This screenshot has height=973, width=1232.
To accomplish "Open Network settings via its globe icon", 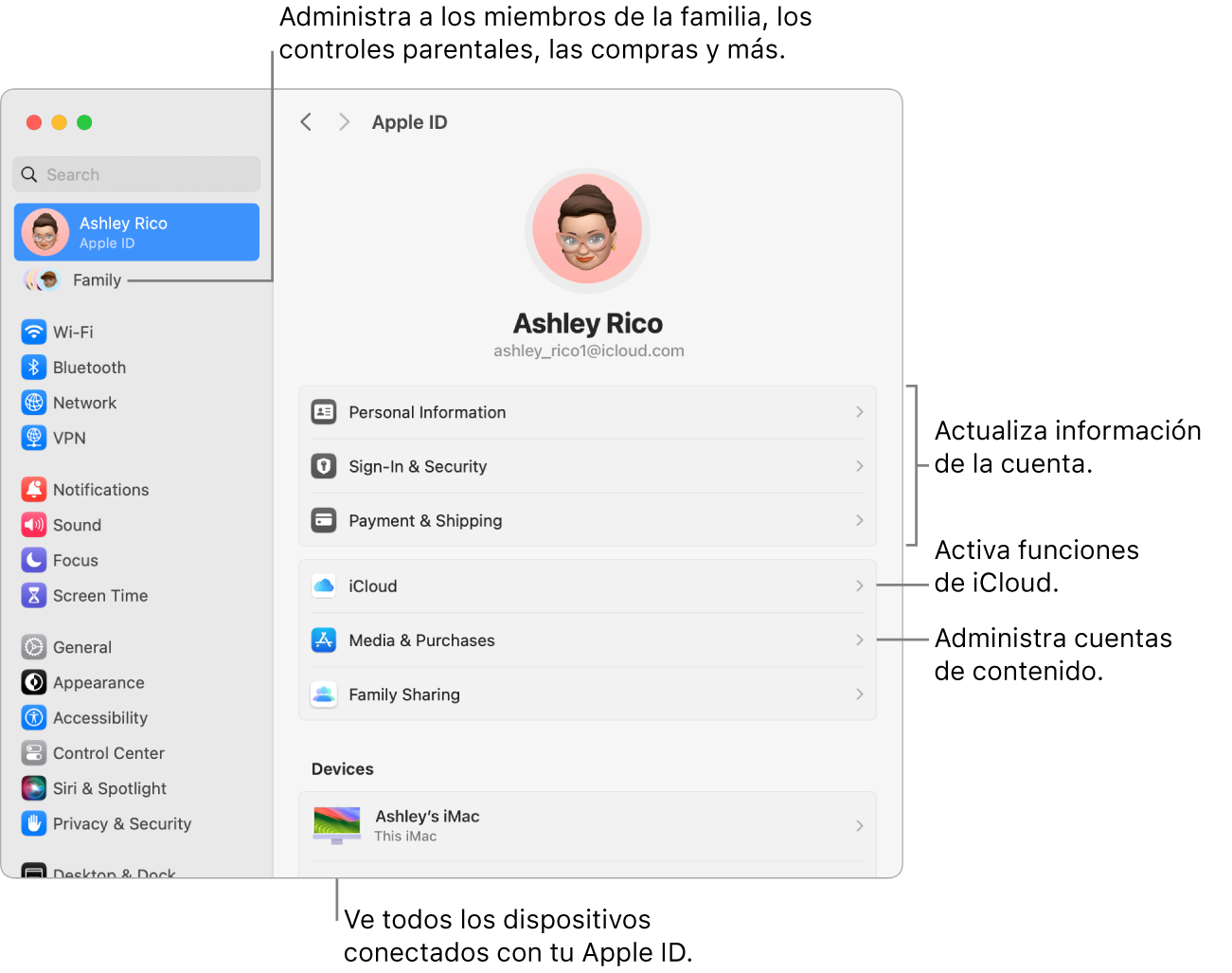I will point(34,403).
